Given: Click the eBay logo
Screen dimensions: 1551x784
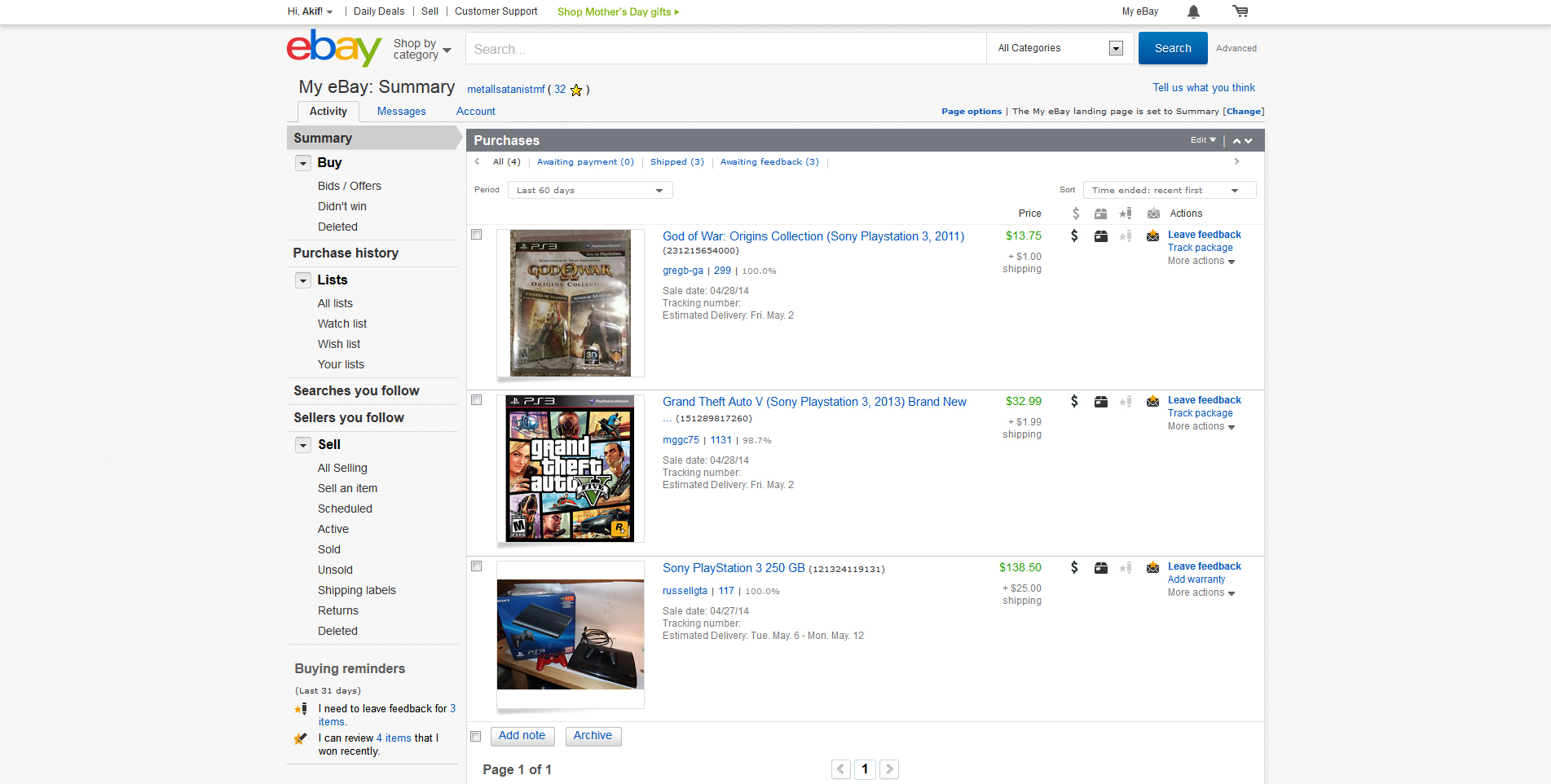Looking at the screenshot, I should click(333, 48).
